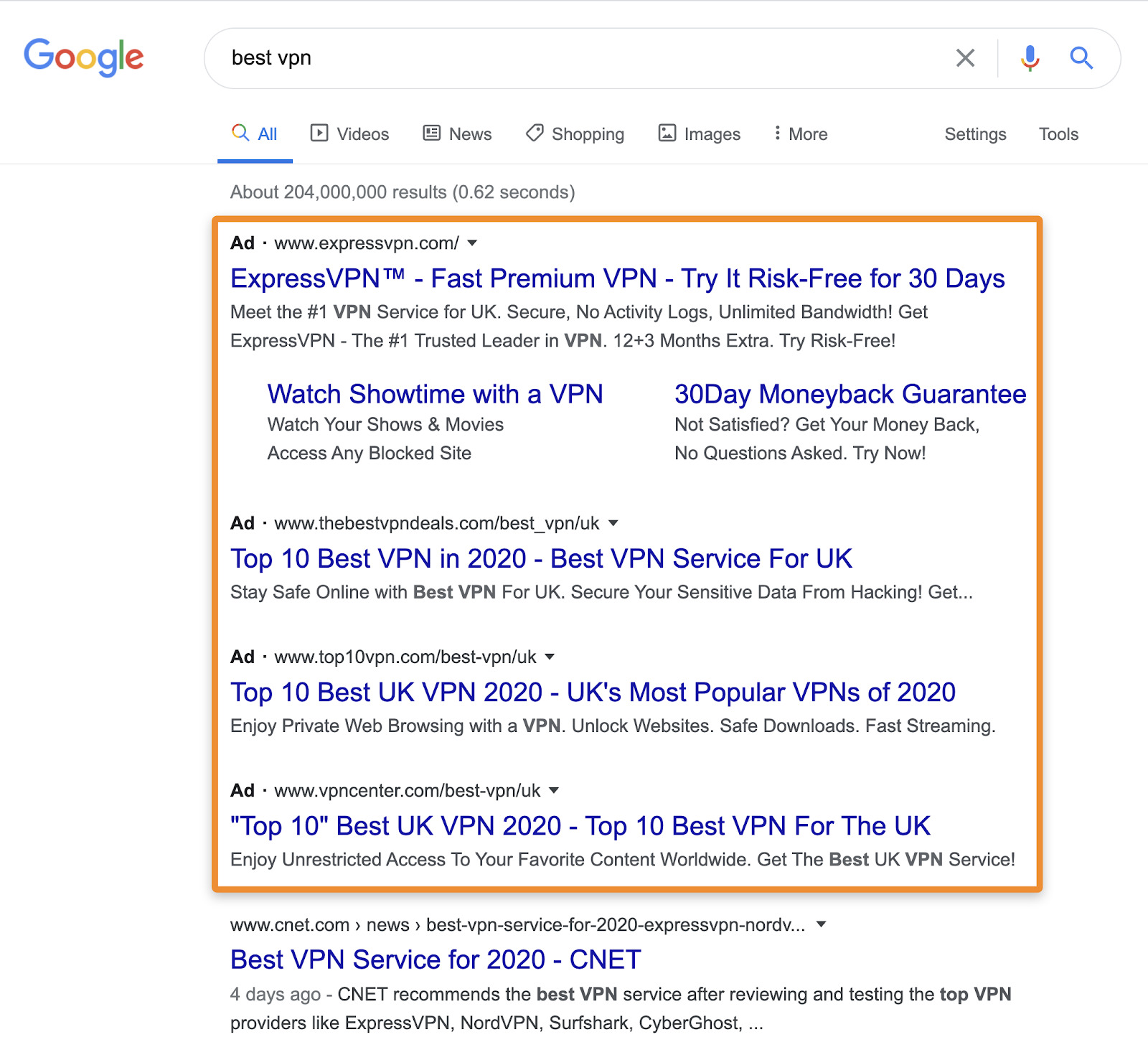Click the 30Day Moneyback Guarantee sitelink
Screen dimensions: 1148x1060
pos(850,394)
